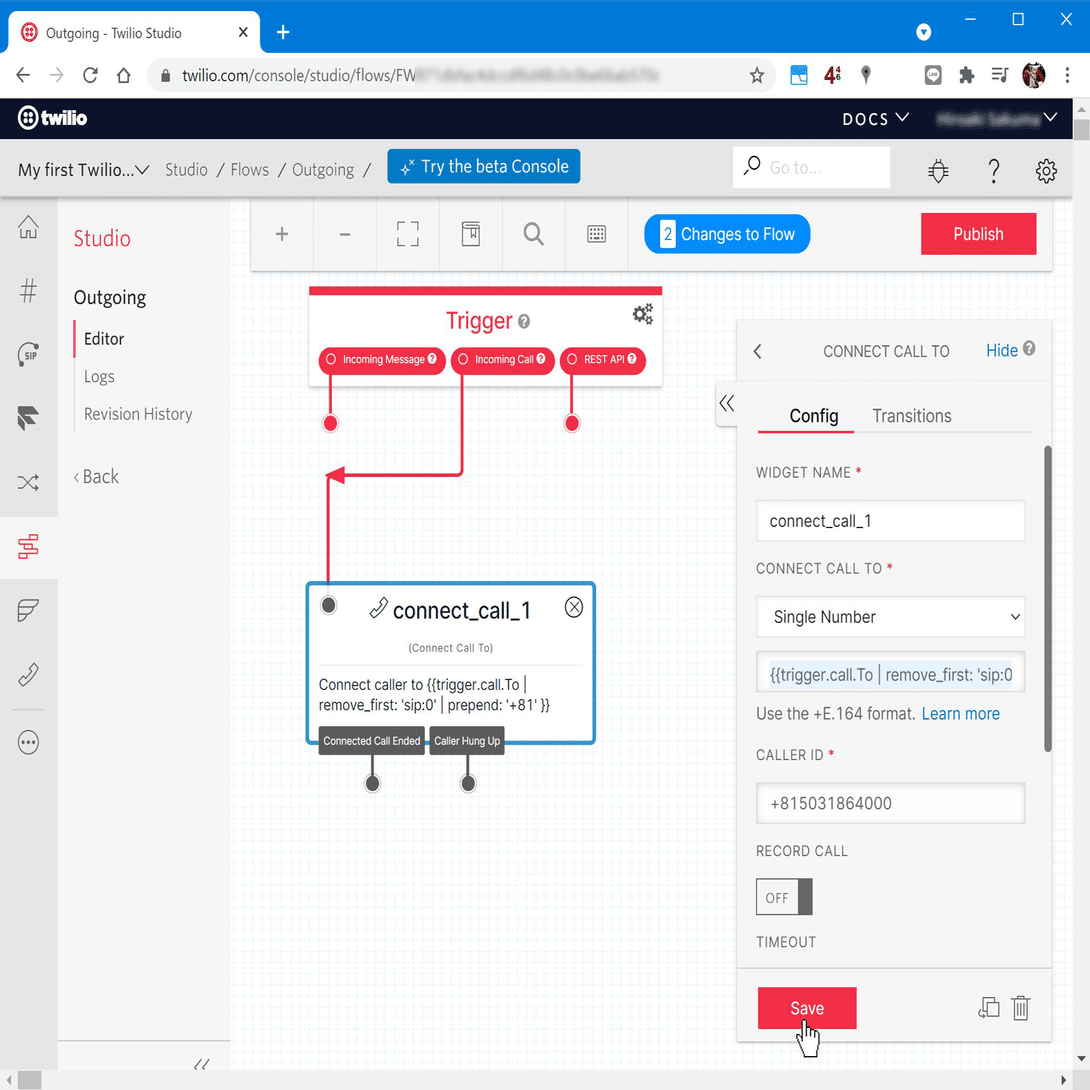Select the phone handset sidebar icon

point(29,675)
